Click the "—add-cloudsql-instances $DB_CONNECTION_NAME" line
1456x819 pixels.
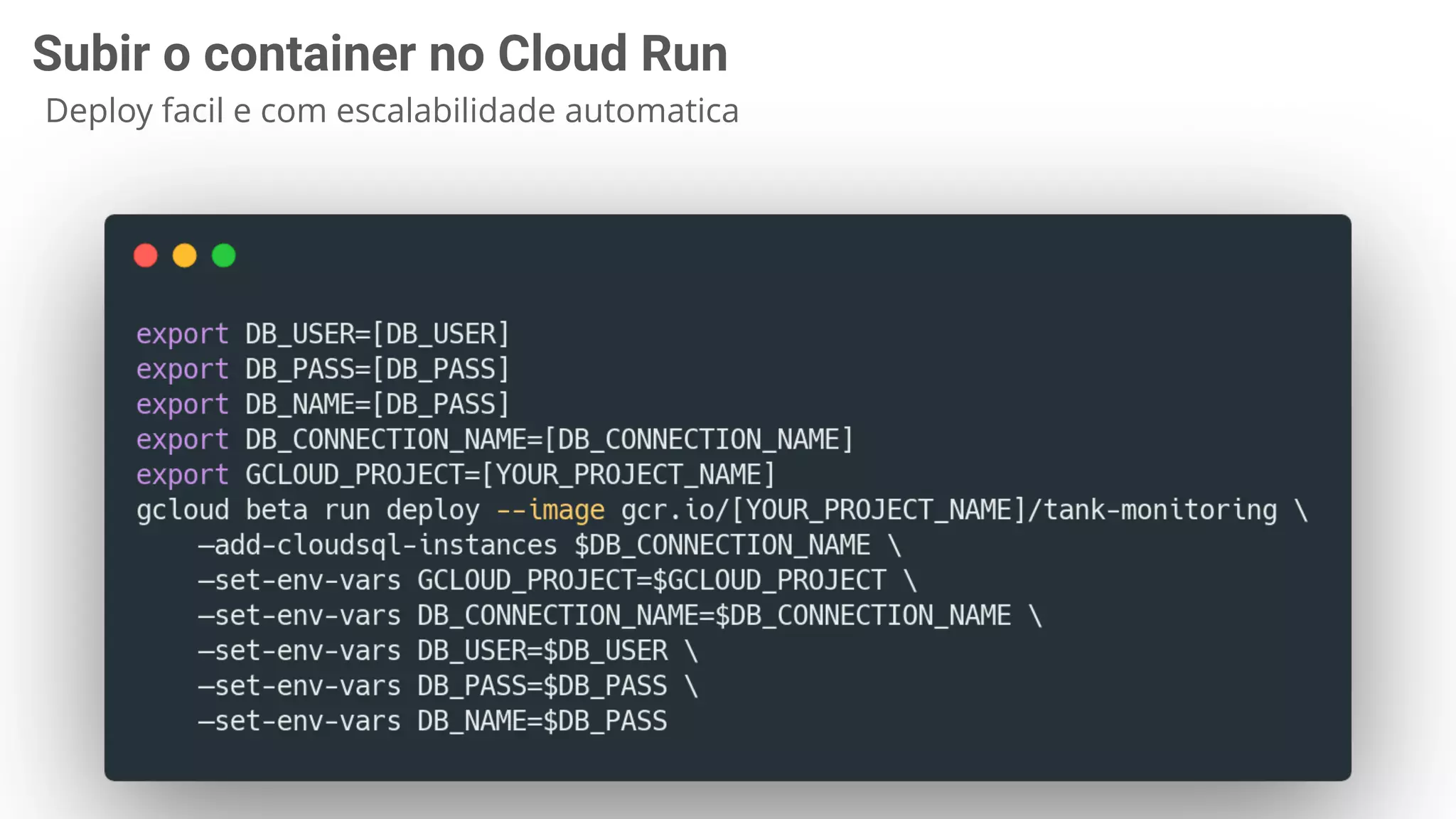(550, 545)
